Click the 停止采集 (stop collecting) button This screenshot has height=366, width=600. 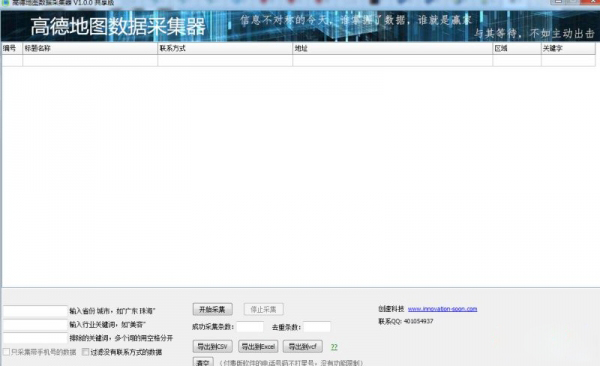click(x=263, y=309)
